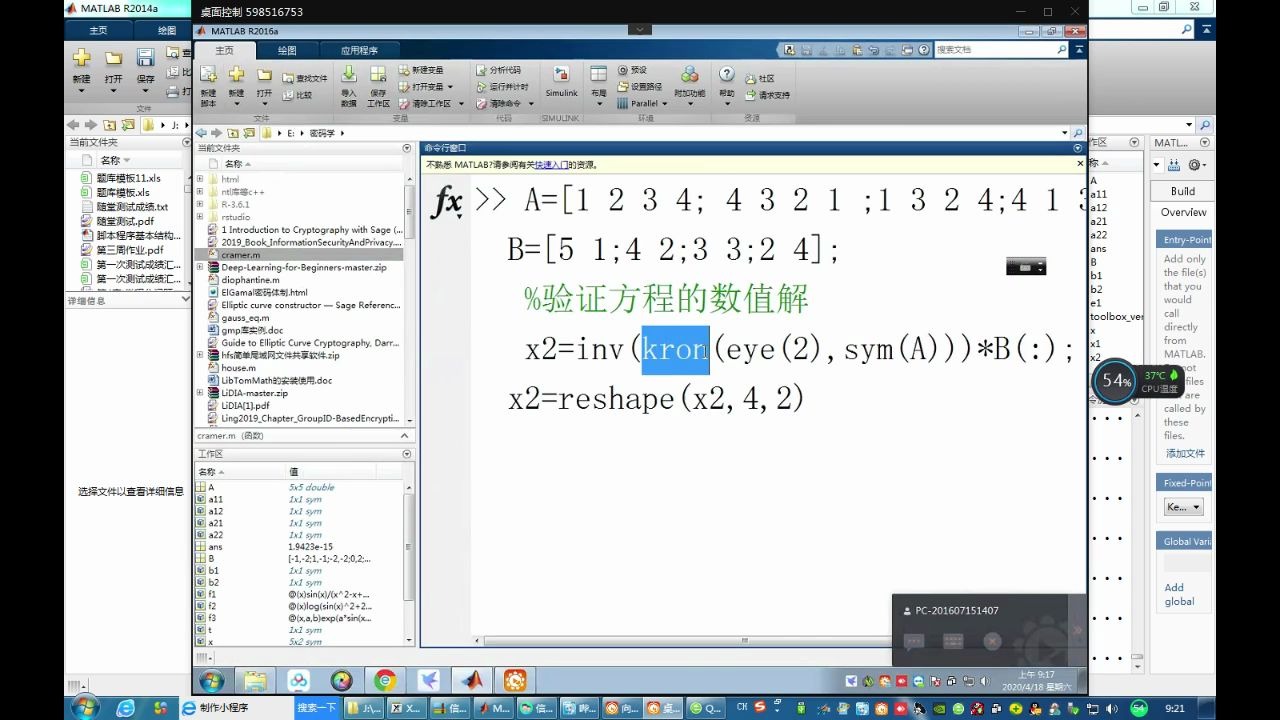Click the Overview item in right panel

click(1183, 212)
